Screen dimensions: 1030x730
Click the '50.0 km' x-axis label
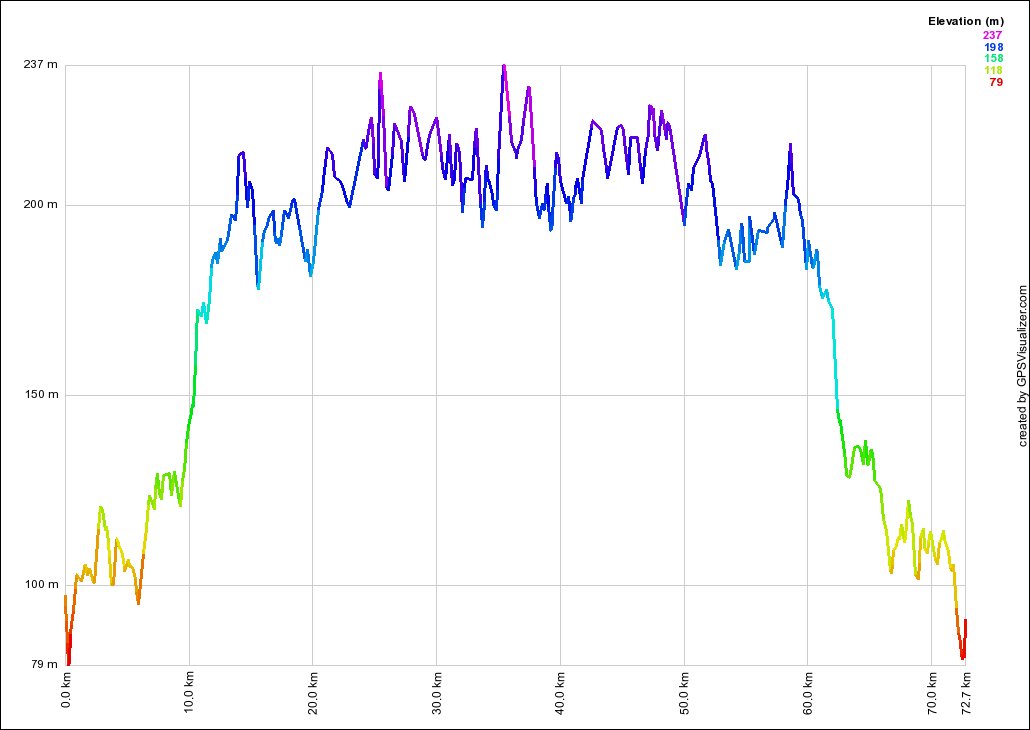coord(684,694)
